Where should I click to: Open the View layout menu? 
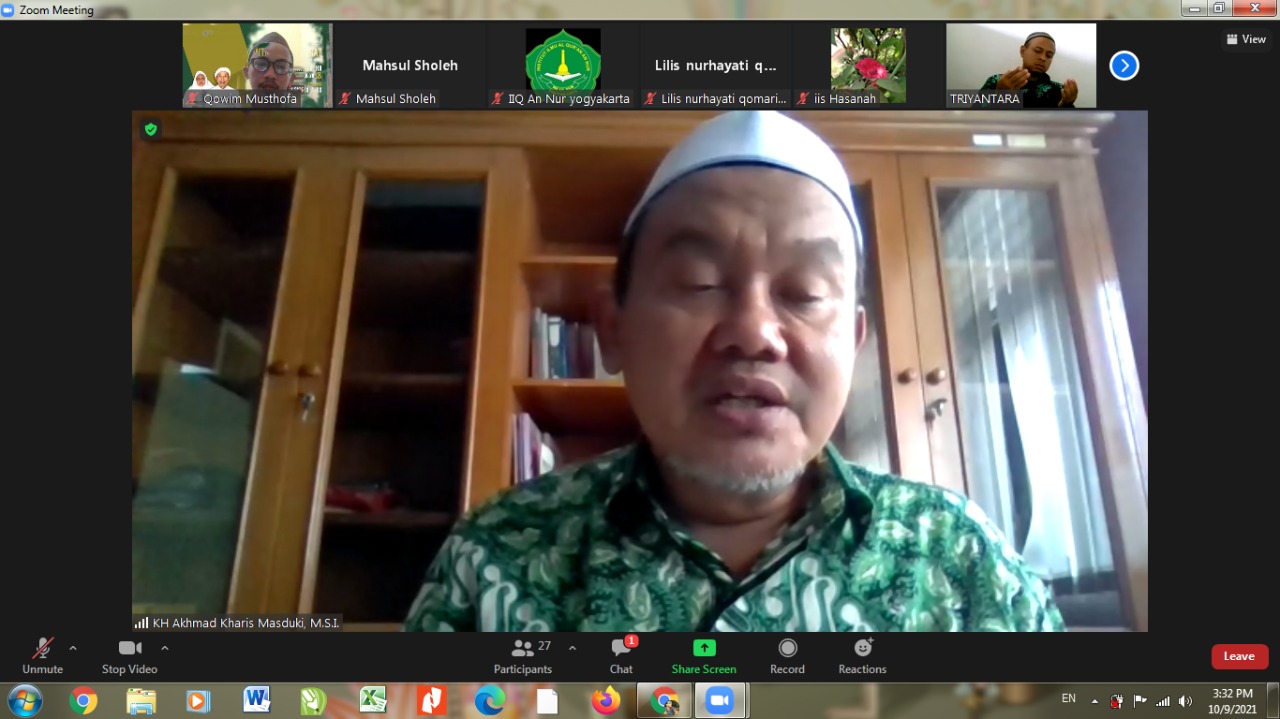(1246, 39)
